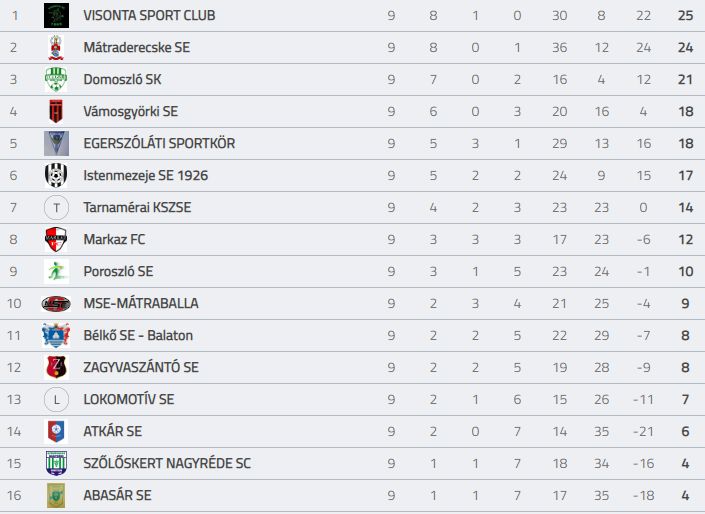Screen dimensions: 705x514
Task: Open the ATKÁR SE shield logo
Action: 56,431
